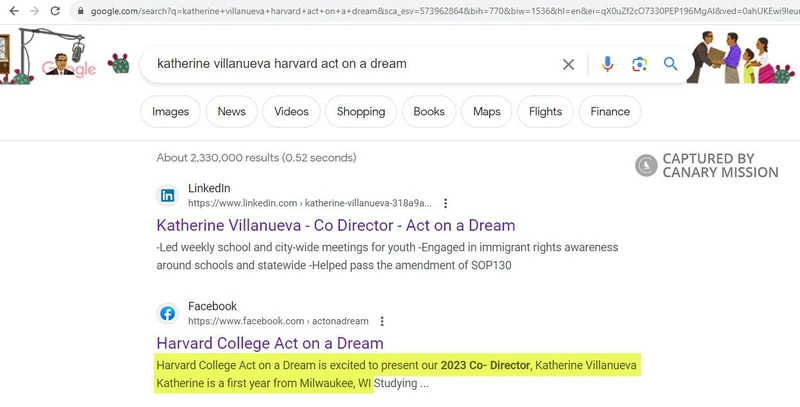This screenshot has height=407, width=800.
Task: Switch to the Videos filter
Action: pos(291,111)
